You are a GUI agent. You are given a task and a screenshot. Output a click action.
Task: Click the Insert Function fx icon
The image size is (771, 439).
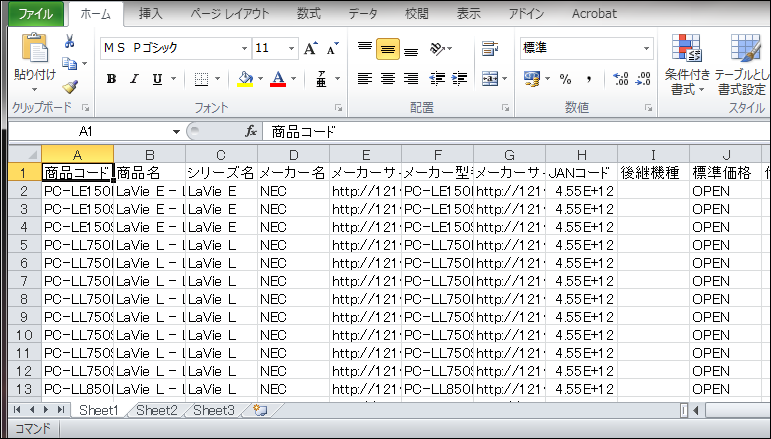click(252, 131)
